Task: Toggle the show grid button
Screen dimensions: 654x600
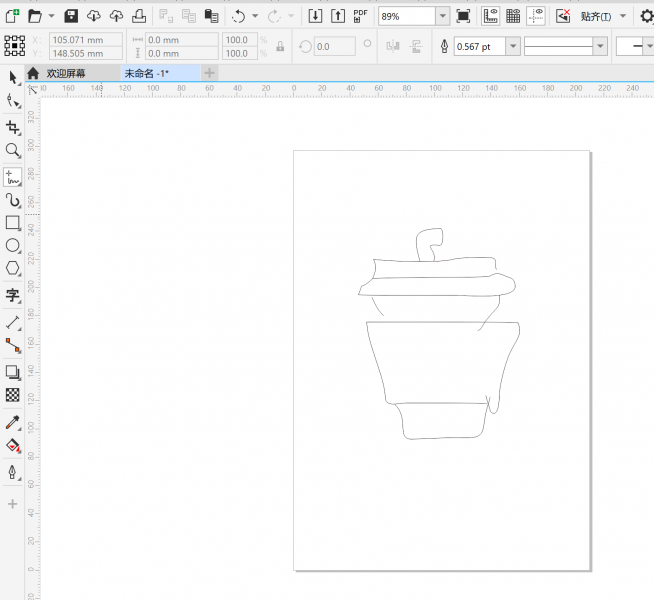Action: tap(513, 16)
